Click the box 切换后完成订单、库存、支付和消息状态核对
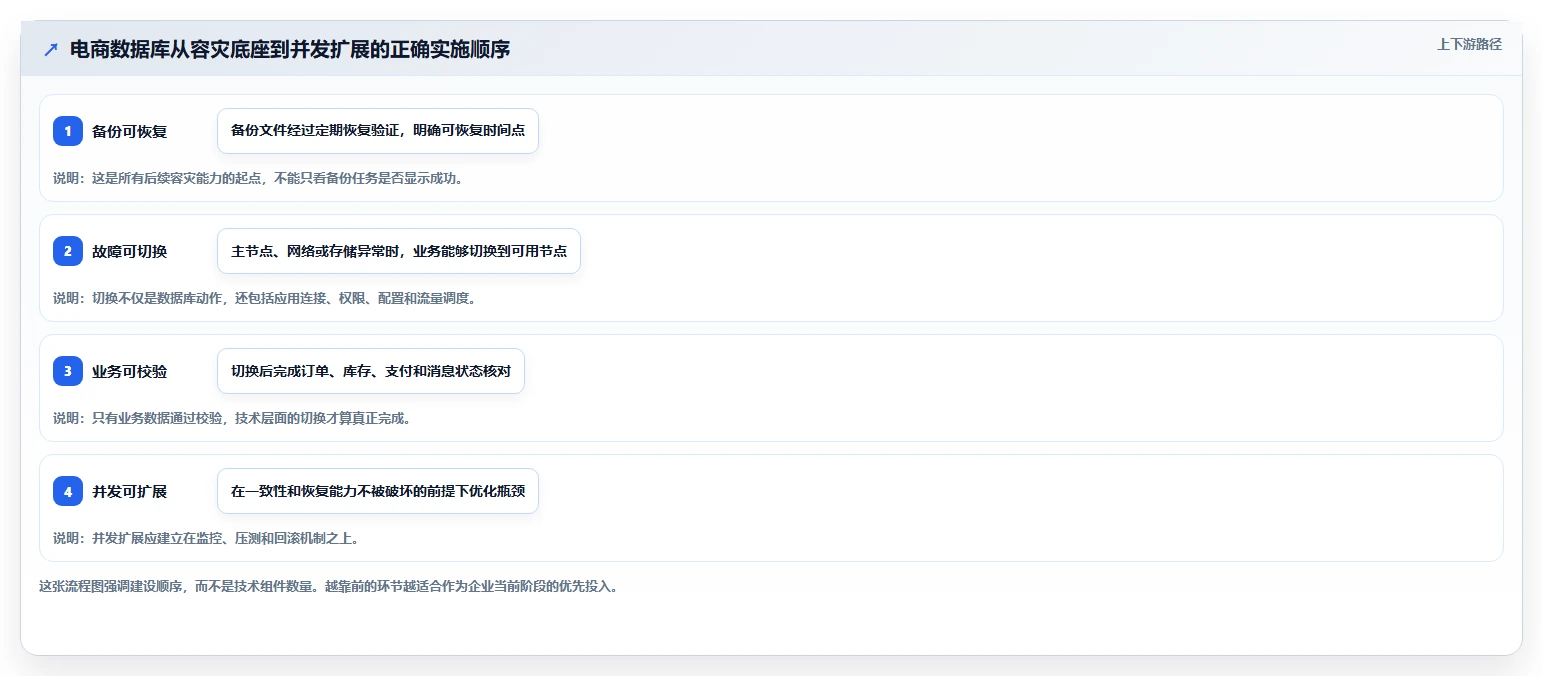1543x676 pixels. pos(371,371)
